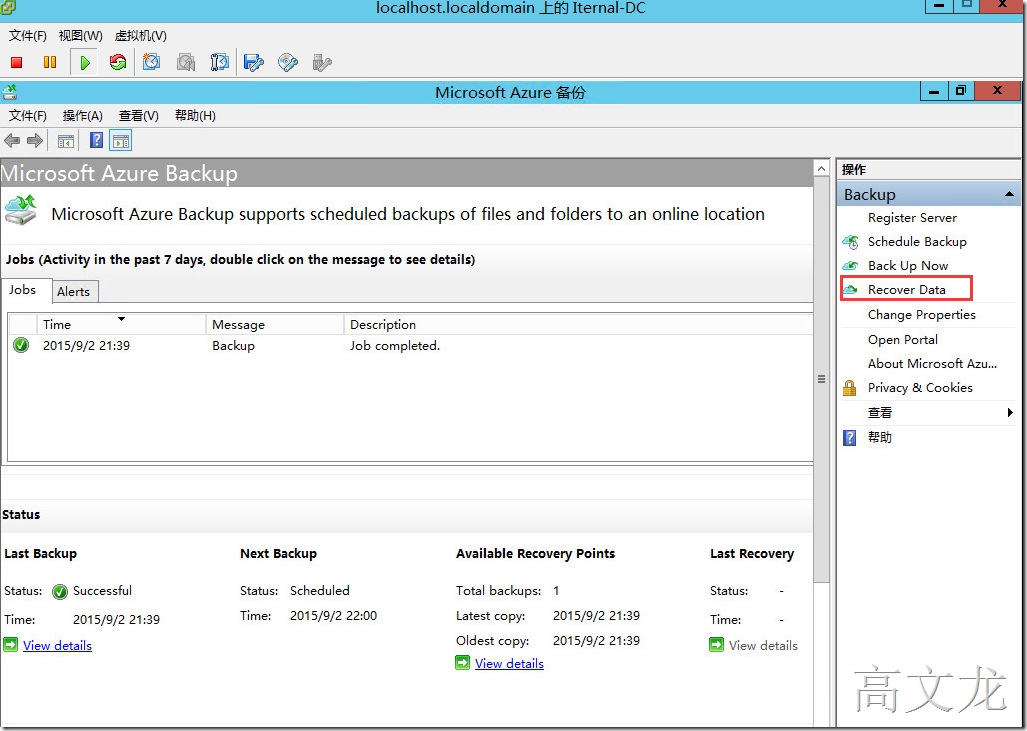Suspend the VM using the pause icon
1027x731 pixels.
pyautogui.click(x=50, y=62)
